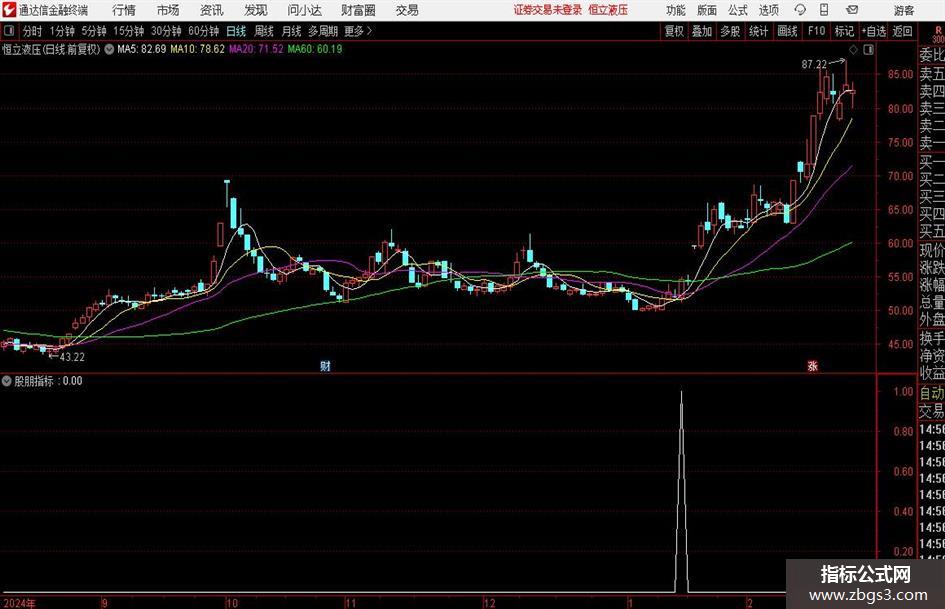The height and width of the screenshot is (609, 945).
Task: Toggle the side panel icon at chart top-right
Action: 868,49
